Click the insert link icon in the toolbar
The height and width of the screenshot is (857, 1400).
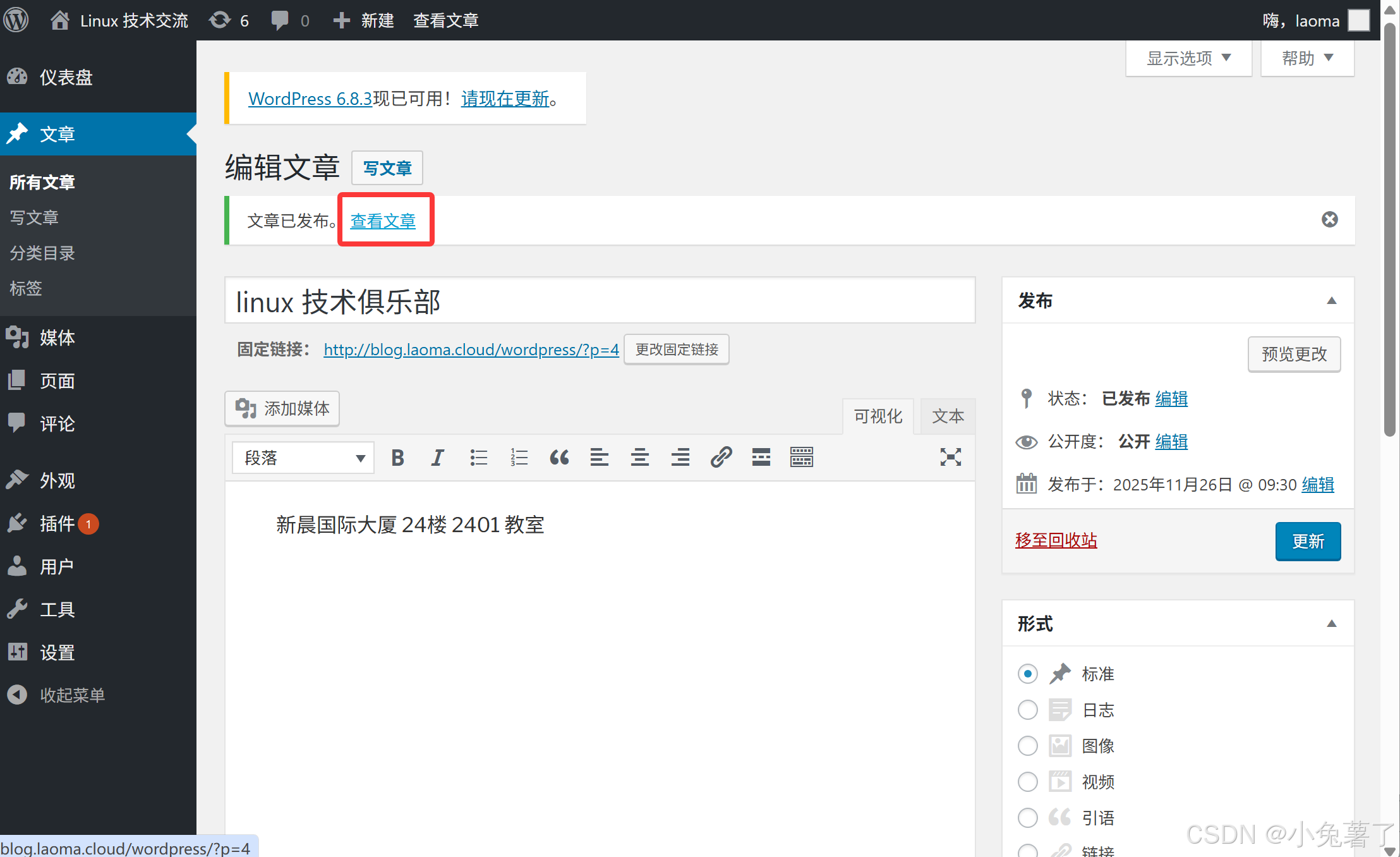point(721,458)
